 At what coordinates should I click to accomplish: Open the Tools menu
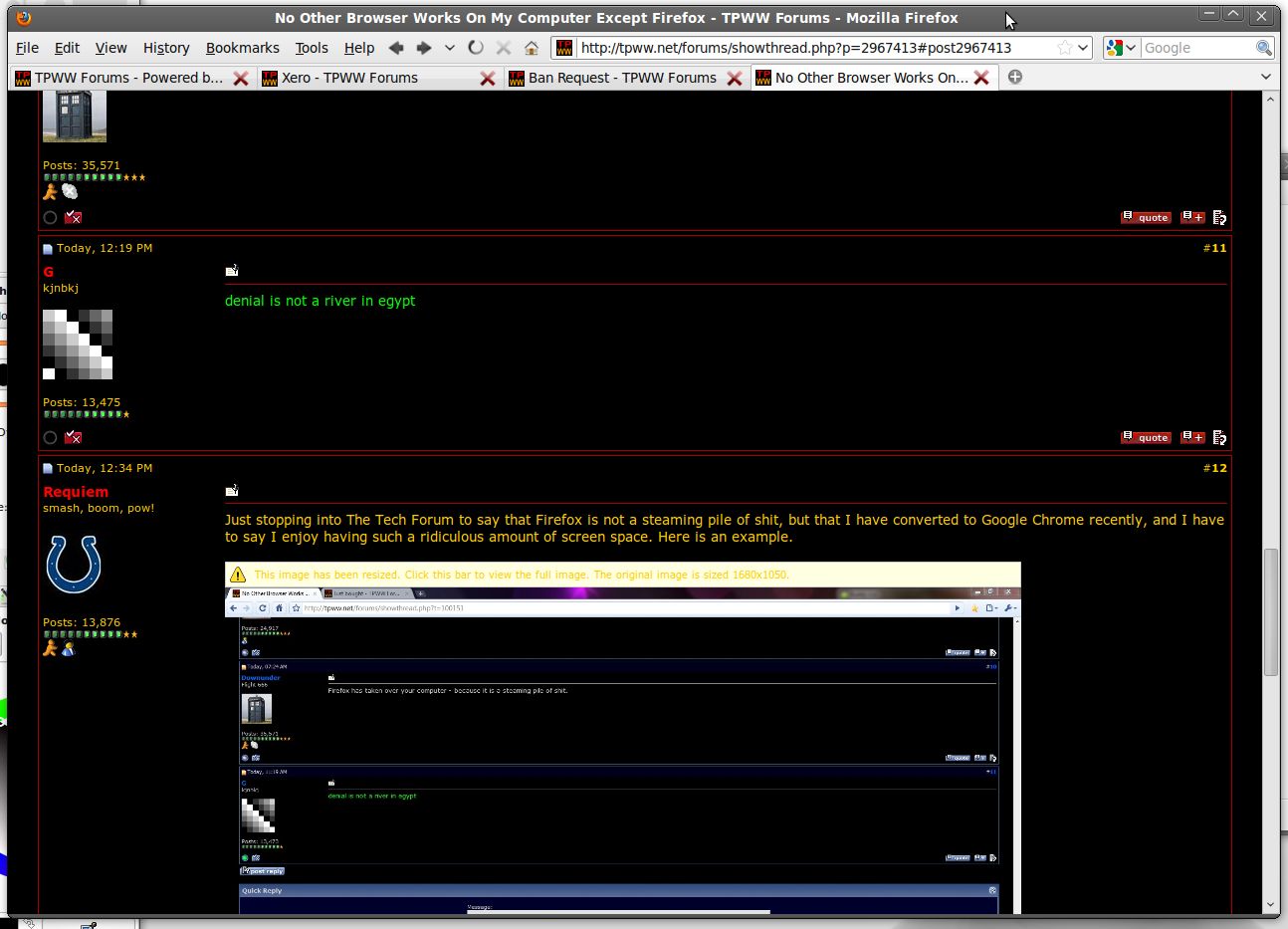[312, 48]
